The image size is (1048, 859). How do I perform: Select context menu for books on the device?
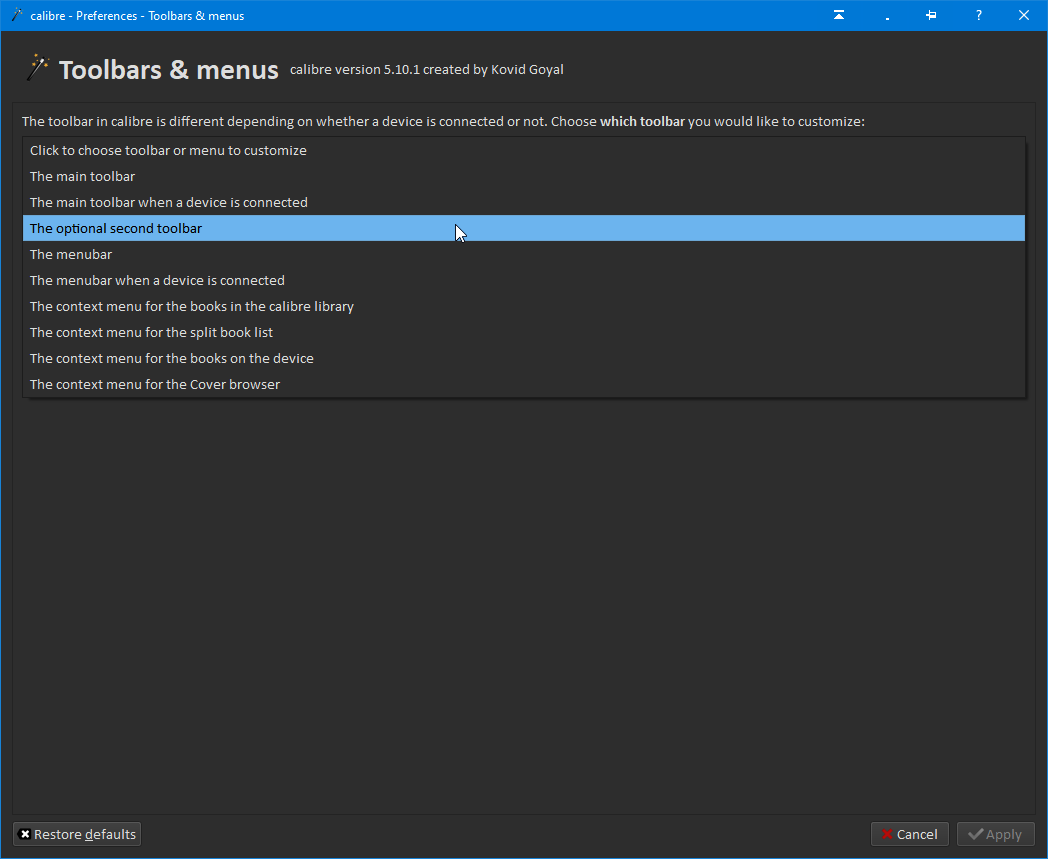523,359
